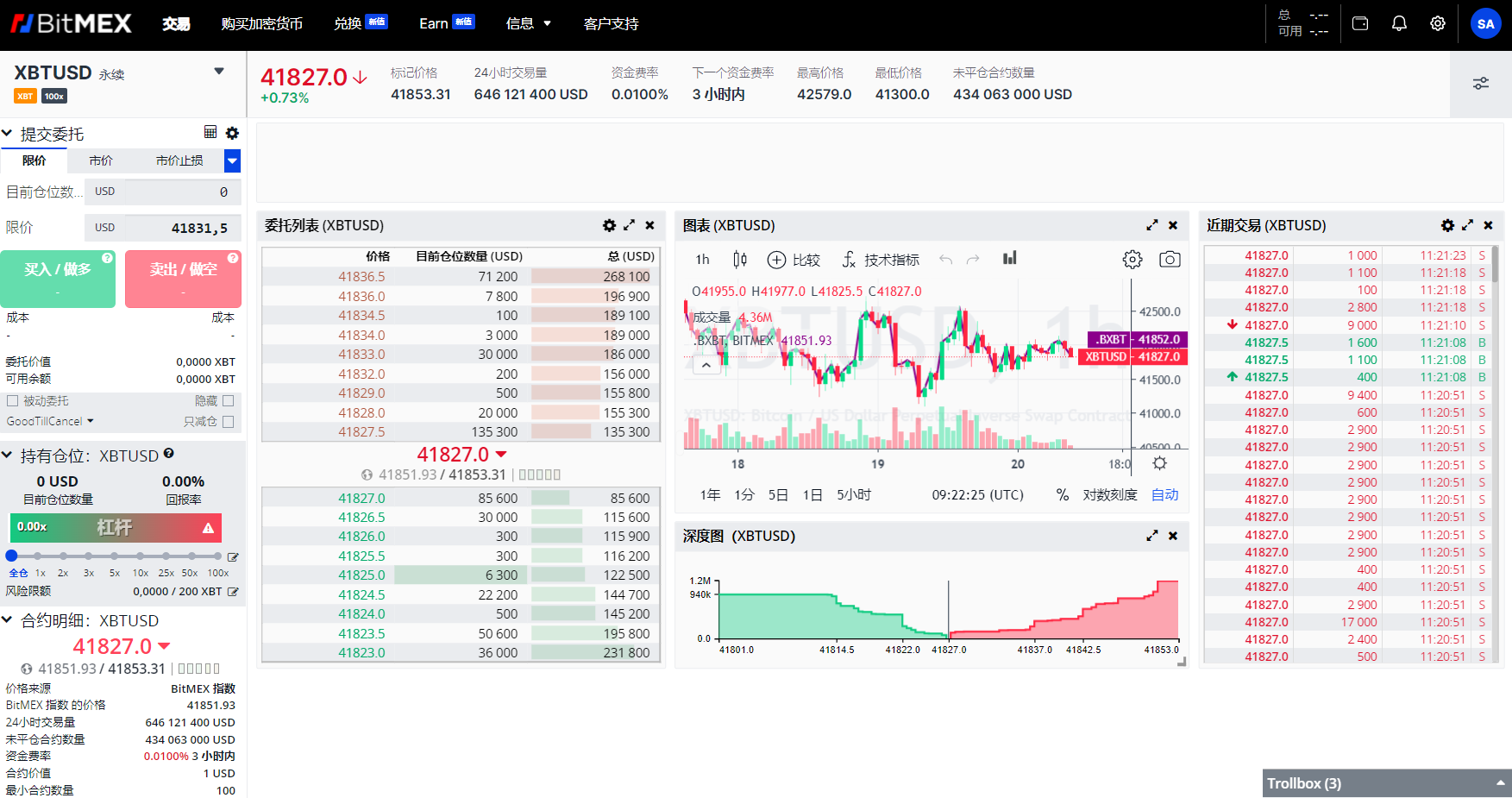This screenshot has height=798, width=1512.
Task: Select chart candlestick style icon
Action: tap(740, 259)
